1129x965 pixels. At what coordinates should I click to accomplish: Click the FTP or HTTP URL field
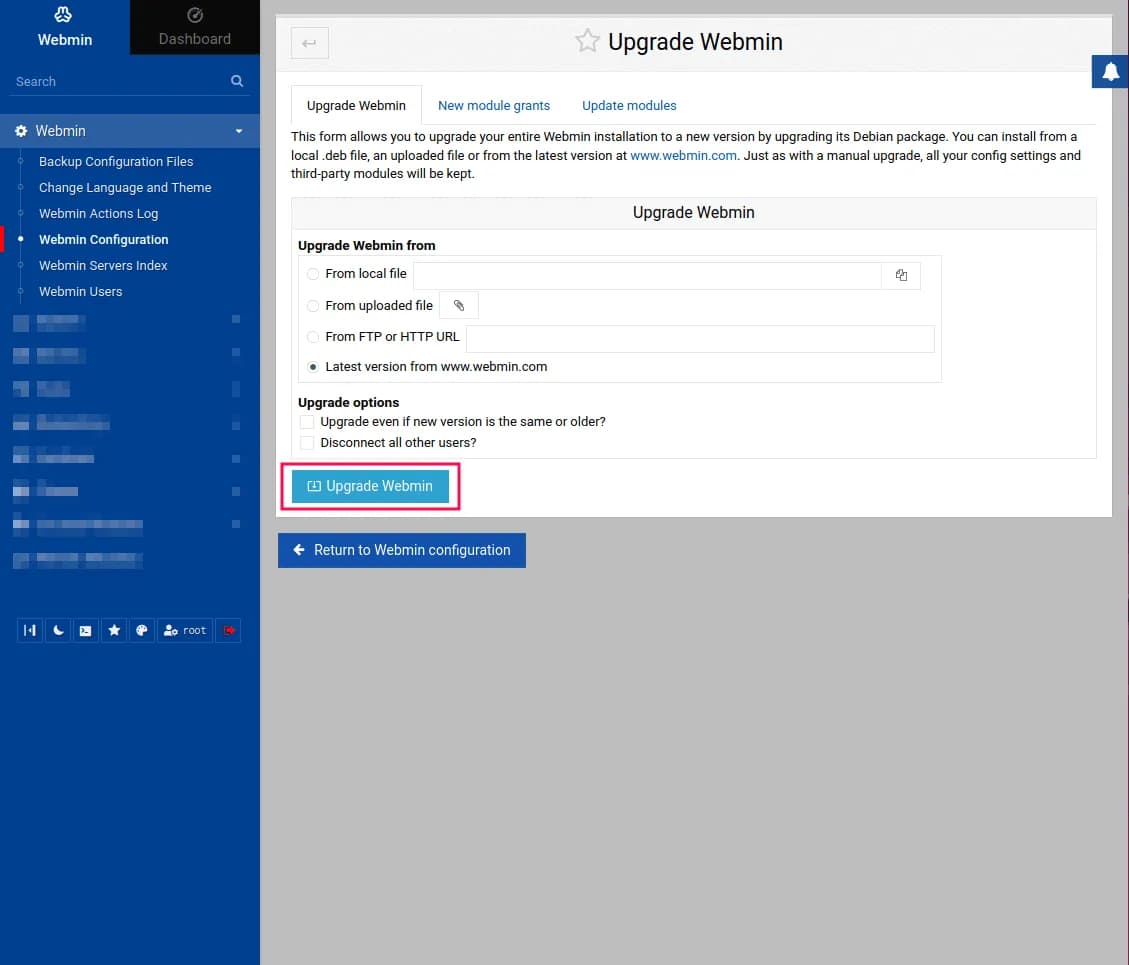700,338
